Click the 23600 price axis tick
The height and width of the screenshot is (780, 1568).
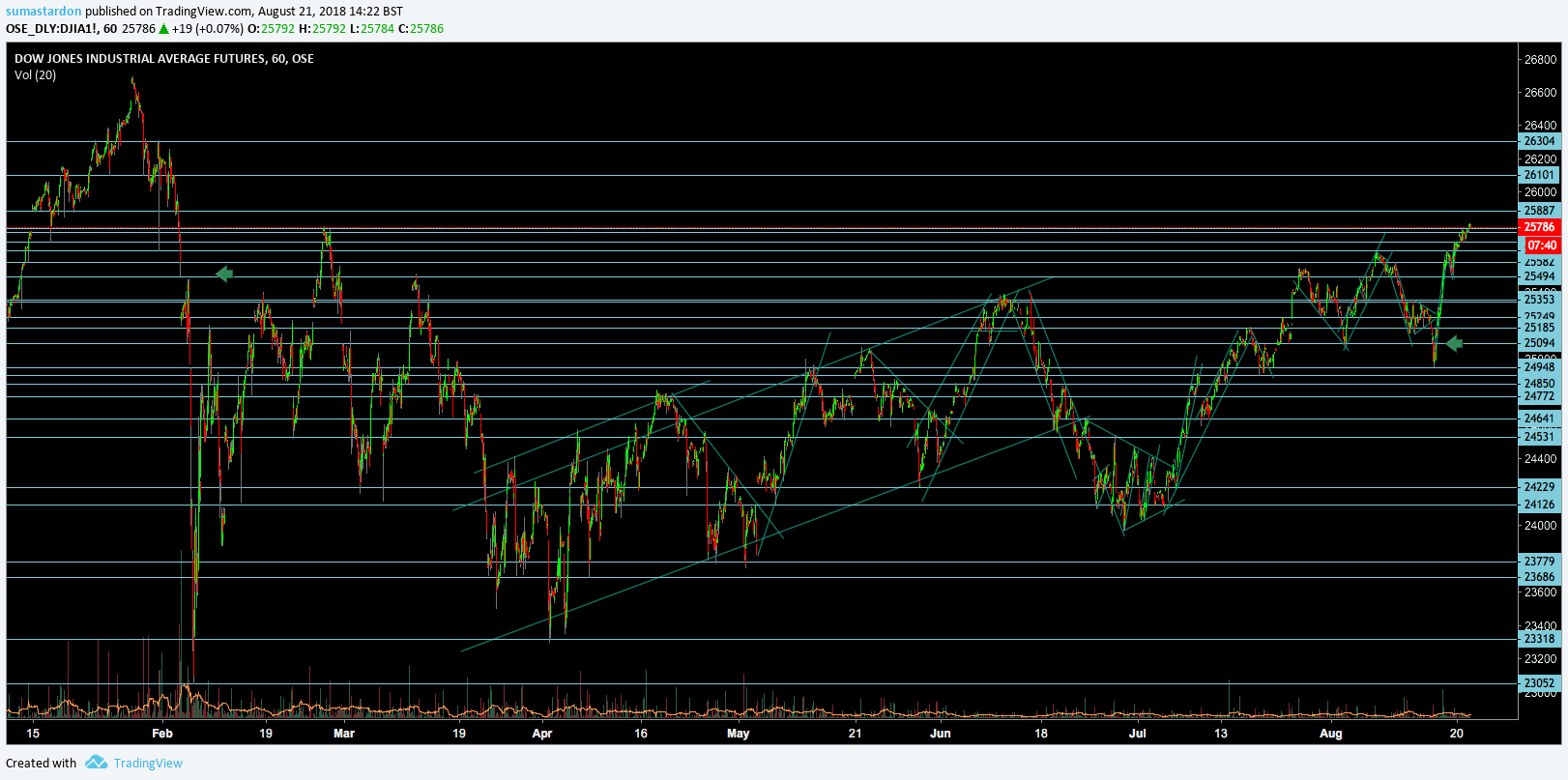coord(1540,592)
